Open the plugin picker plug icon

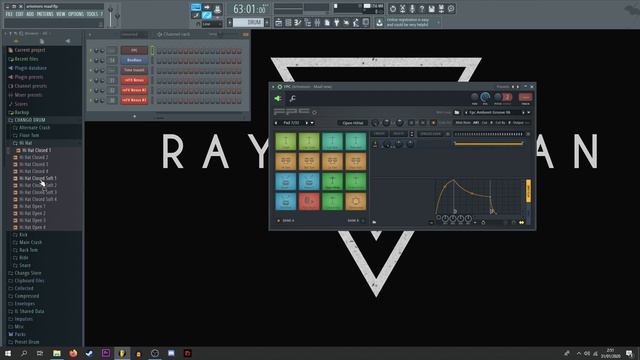point(337,23)
